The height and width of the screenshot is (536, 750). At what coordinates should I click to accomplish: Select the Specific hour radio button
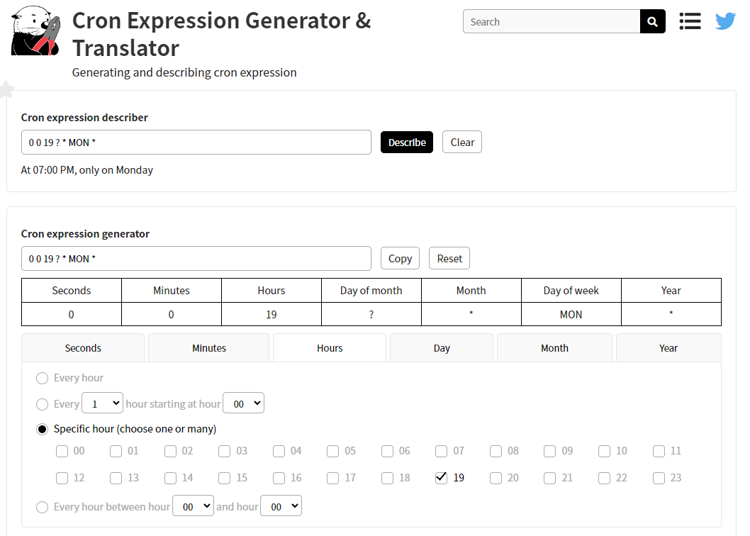point(42,429)
